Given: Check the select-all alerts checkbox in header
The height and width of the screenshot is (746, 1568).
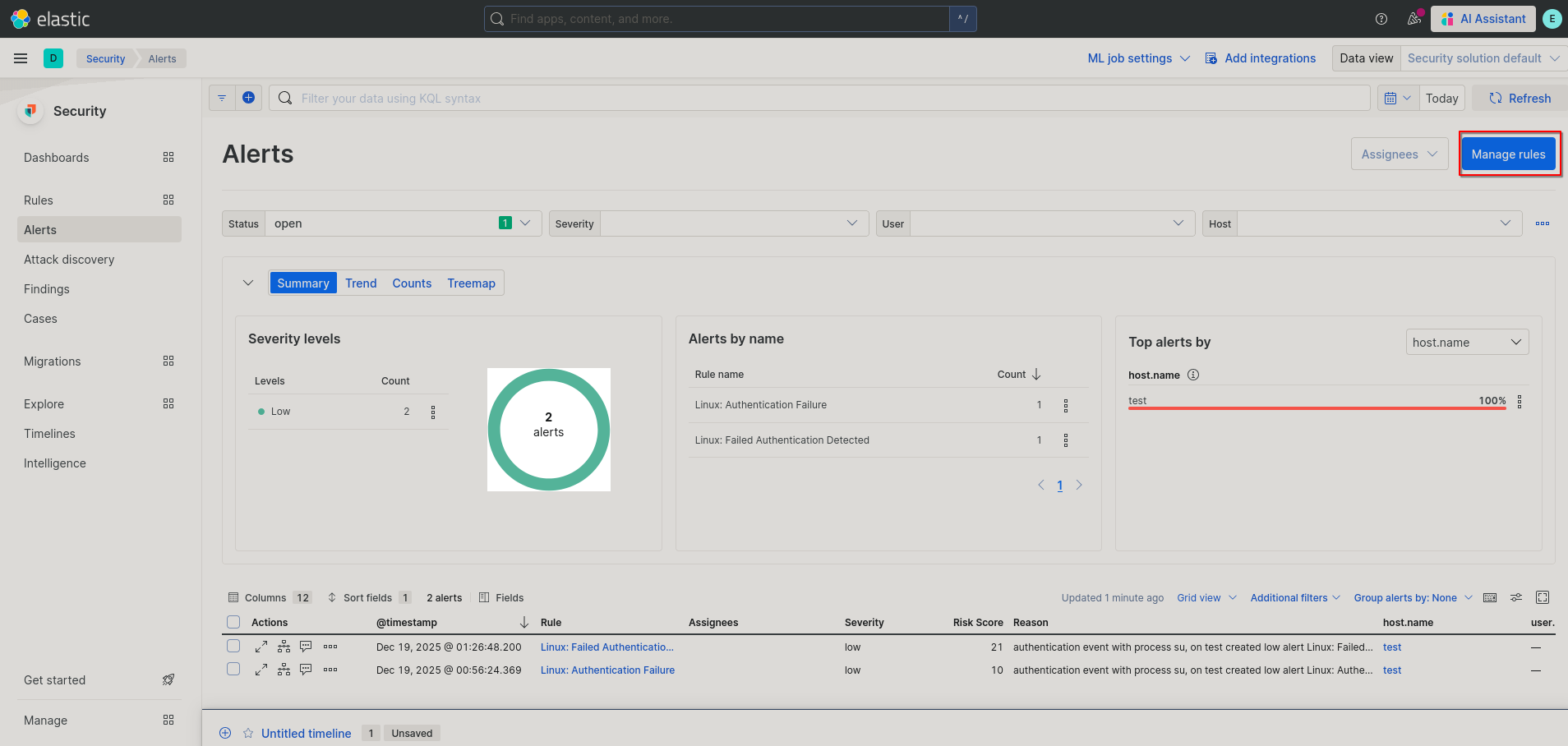Looking at the screenshot, I should tap(233, 622).
